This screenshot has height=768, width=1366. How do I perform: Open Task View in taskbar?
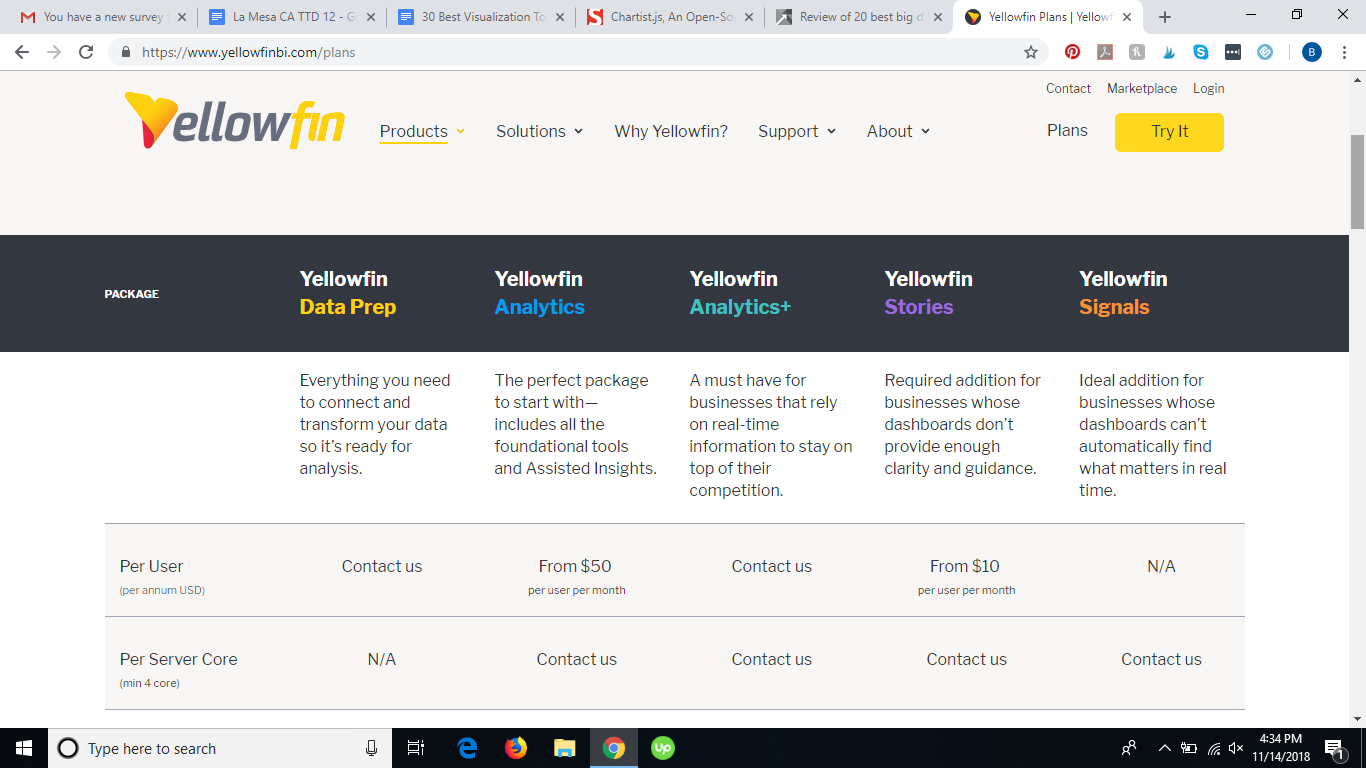coord(417,748)
